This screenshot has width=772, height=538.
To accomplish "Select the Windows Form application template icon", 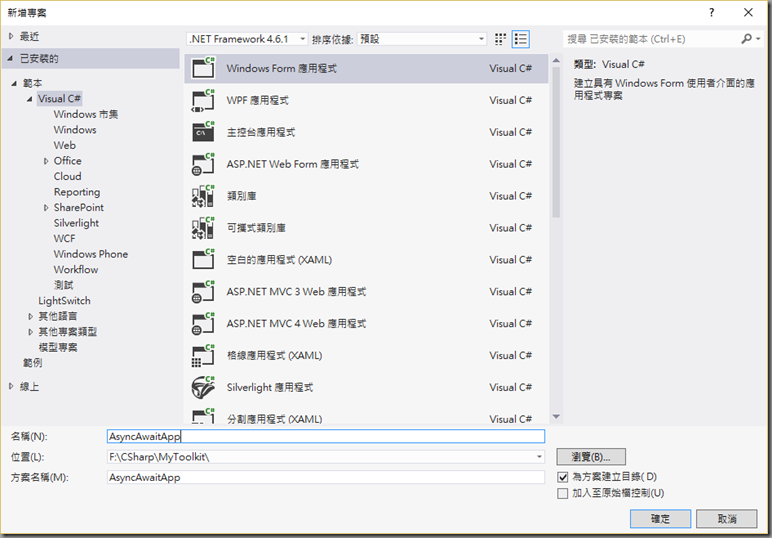I will click(x=203, y=68).
